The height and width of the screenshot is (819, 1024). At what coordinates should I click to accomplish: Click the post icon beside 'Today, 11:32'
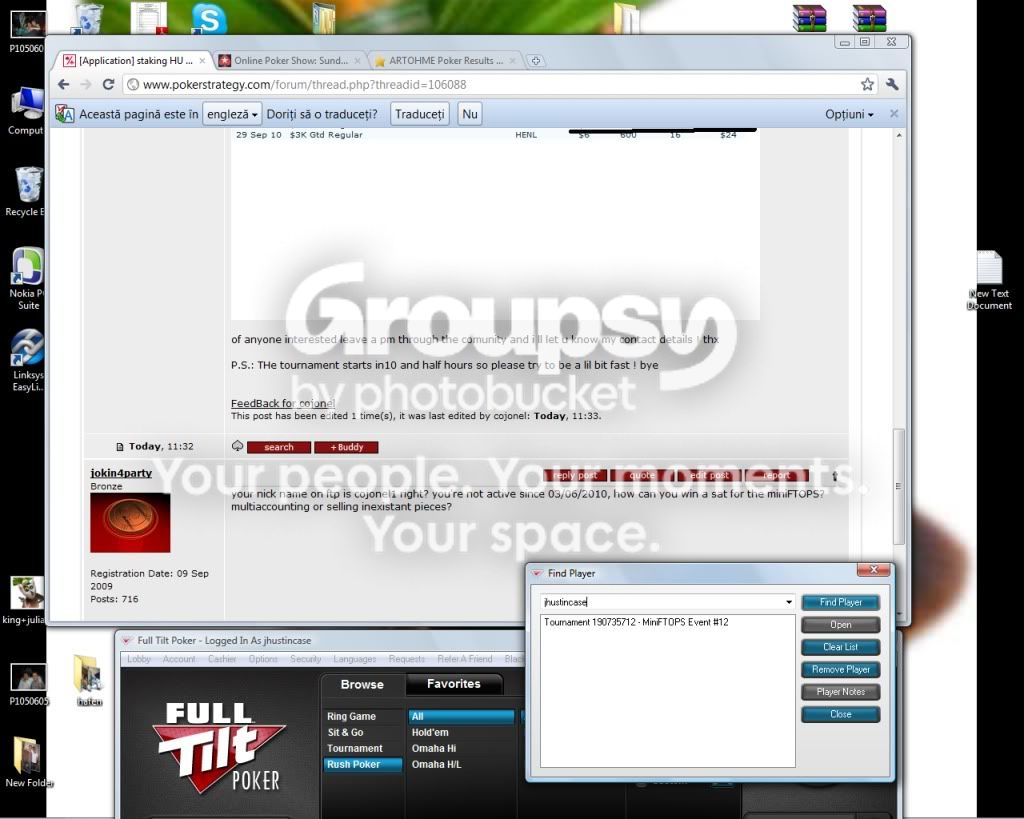pyautogui.click(x=120, y=447)
